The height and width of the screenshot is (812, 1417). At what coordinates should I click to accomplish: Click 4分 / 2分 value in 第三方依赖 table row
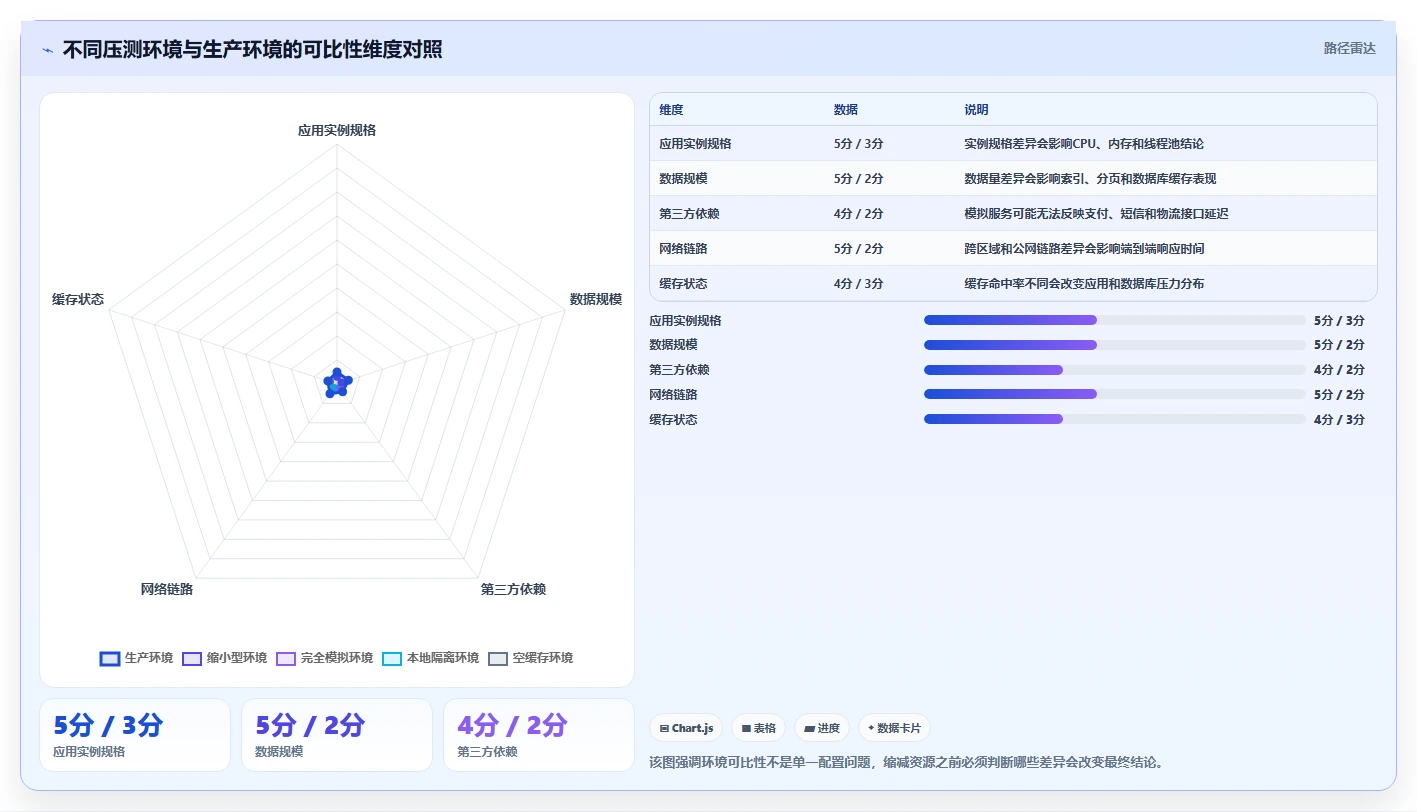coord(858,214)
